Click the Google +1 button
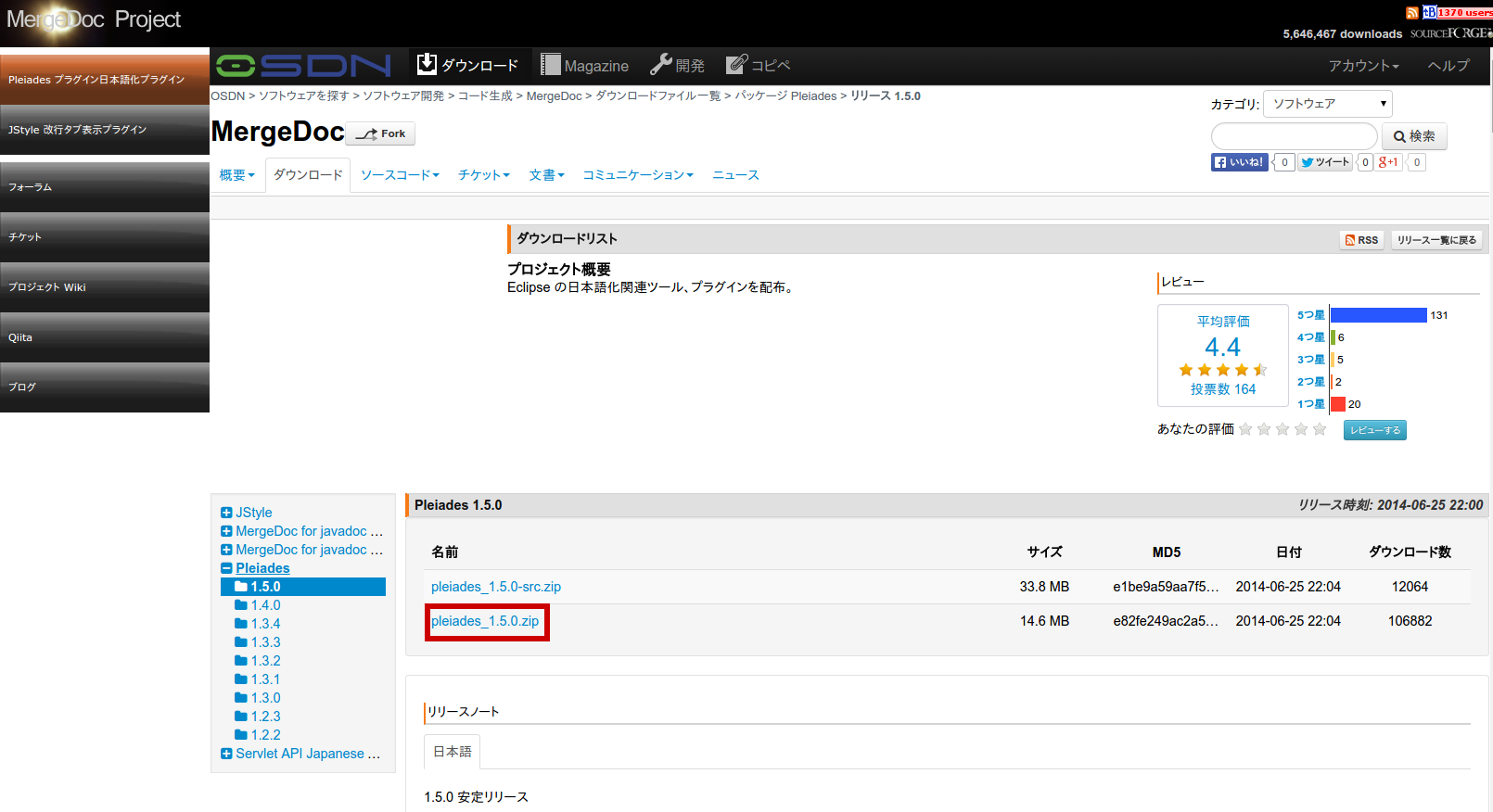Image resolution: width=1493 pixels, height=812 pixels. pyautogui.click(x=1388, y=162)
